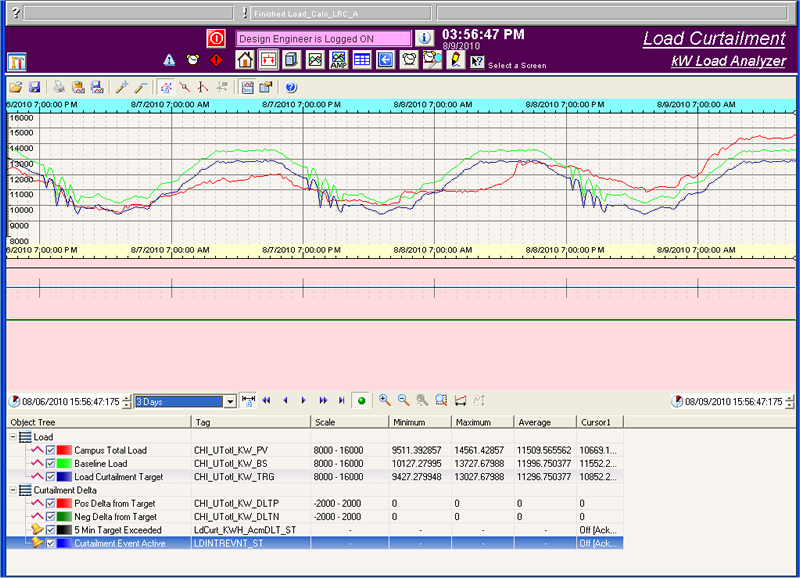800x578 pixels.
Task: Collapse the Curtailment Delta group
Action: [11, 489]
